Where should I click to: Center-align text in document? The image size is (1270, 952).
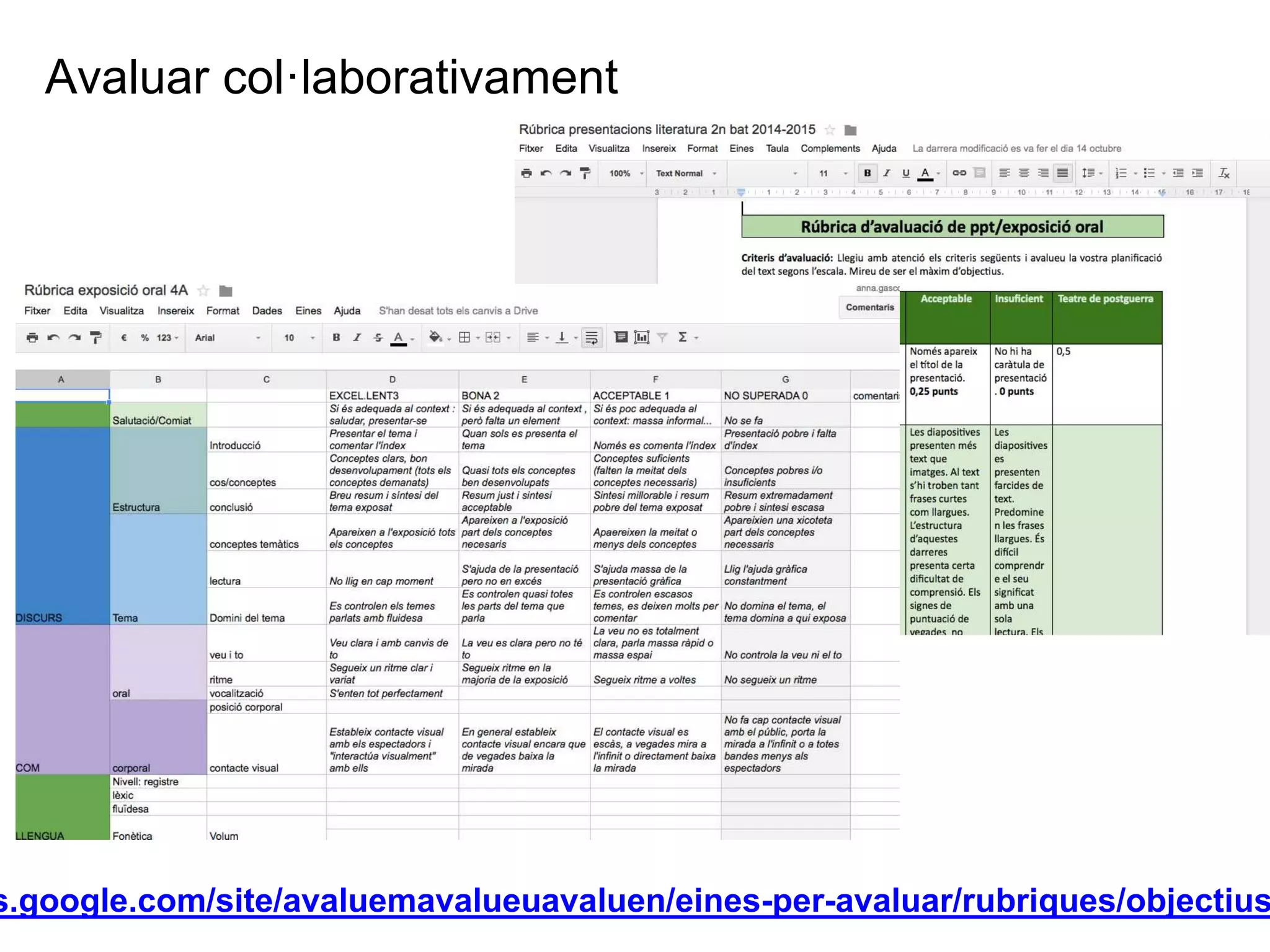(1024, 173)
